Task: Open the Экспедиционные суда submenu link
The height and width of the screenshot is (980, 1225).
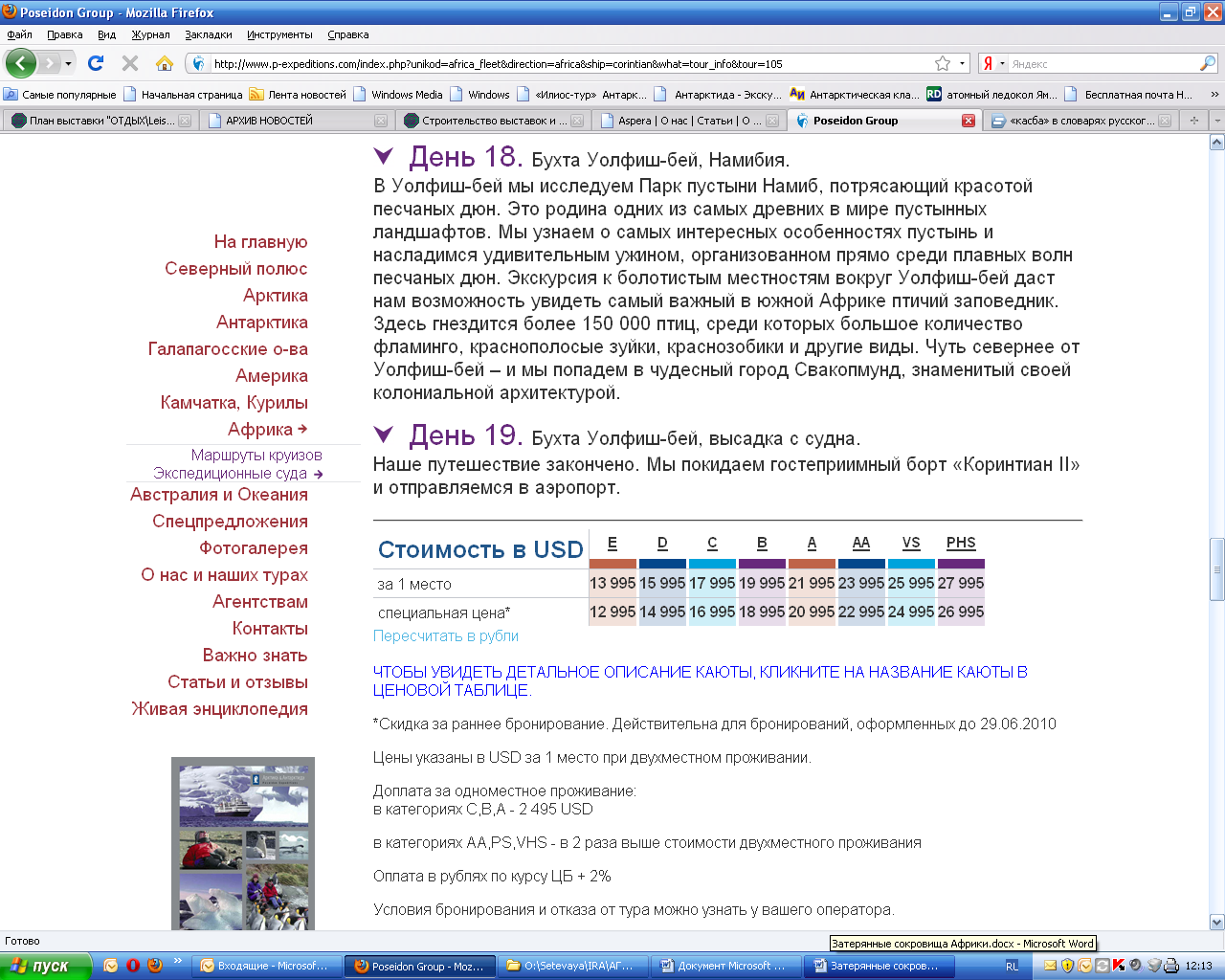Action: click(x=231, y=473)
